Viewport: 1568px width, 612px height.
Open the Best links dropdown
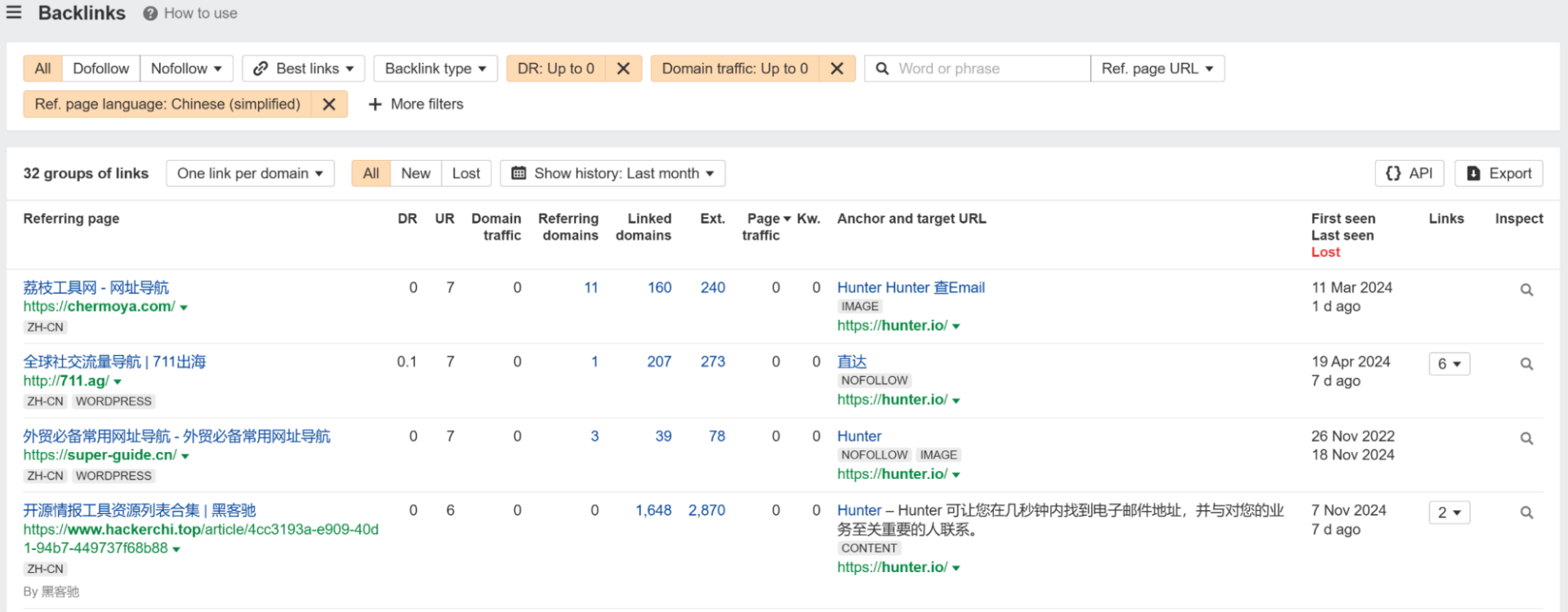[x=304, y=69]
